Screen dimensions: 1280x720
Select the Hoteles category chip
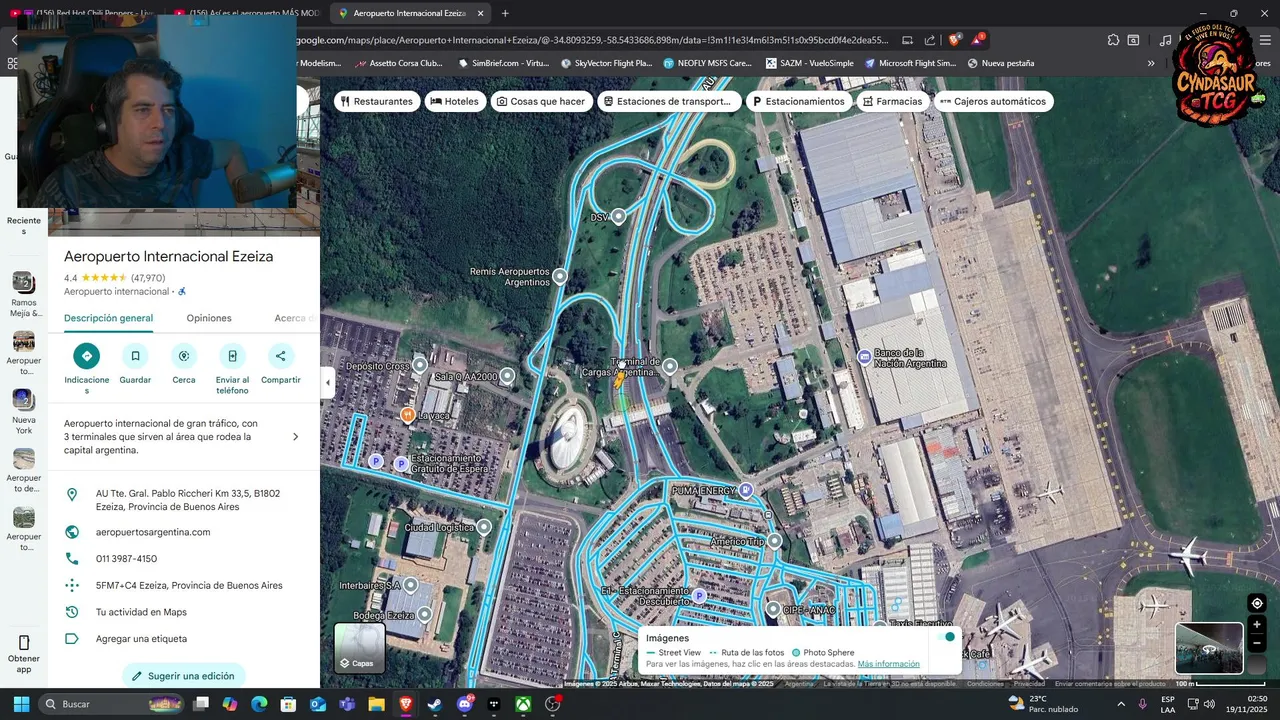click(x=454, y=101)
